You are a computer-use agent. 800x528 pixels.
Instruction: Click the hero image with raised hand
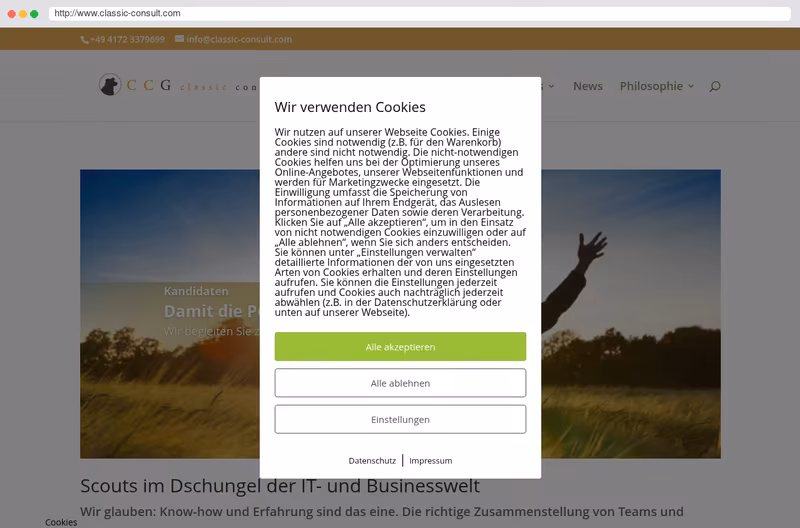pos(631,314)
